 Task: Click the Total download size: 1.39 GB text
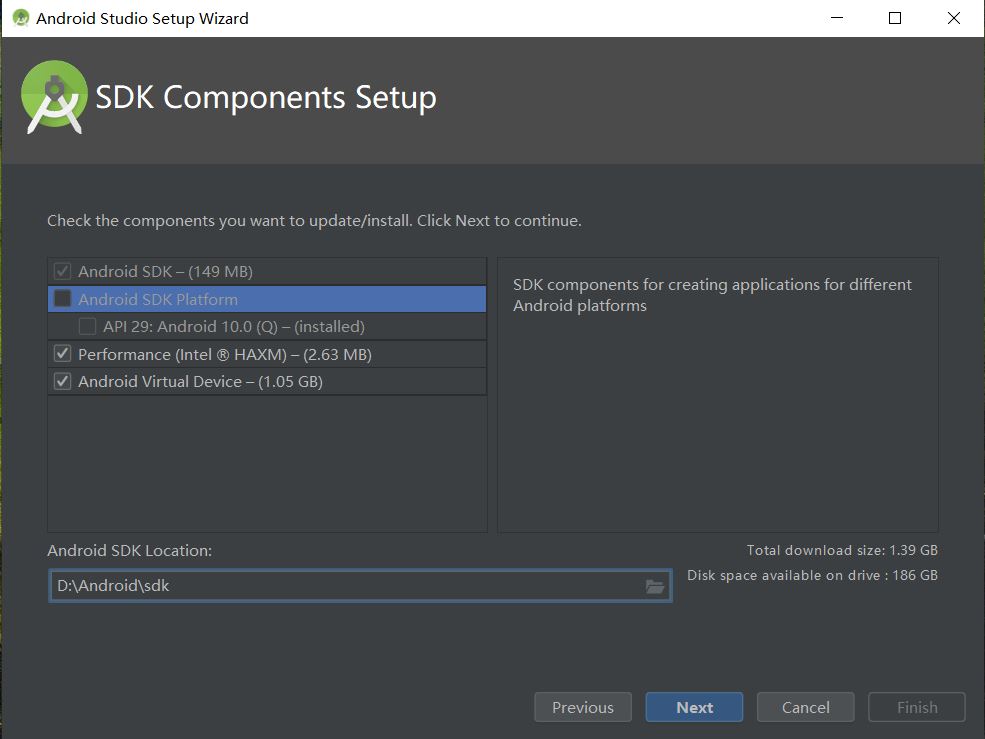842,550
